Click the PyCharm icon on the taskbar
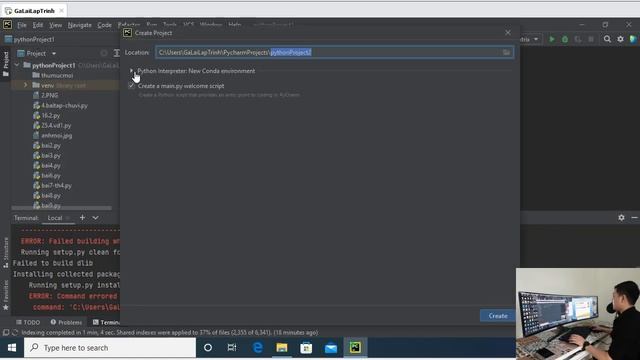Image resolution: width=640 pixels, height=360 pixels. pyautogui.click(x=355, y=348)
